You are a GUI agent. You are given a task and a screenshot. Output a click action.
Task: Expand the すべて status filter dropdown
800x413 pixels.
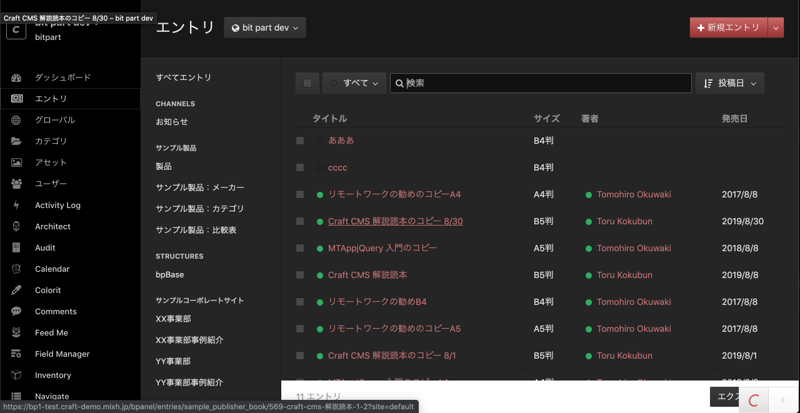pos(355,83)
